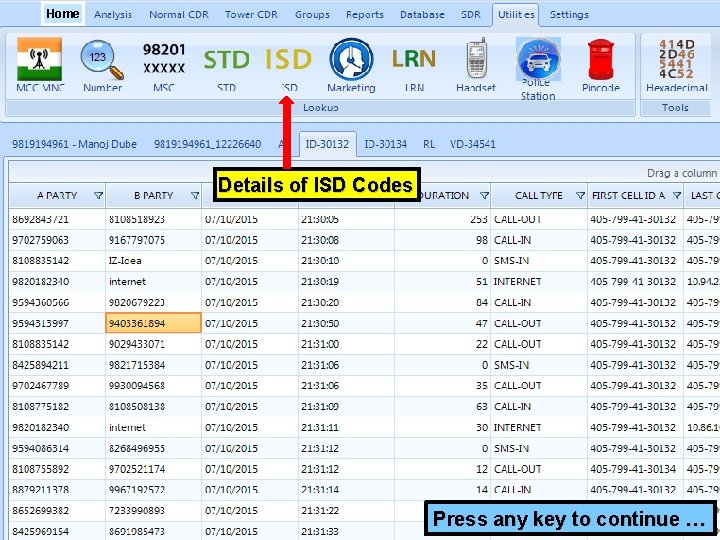
Task: Switch to the VD-34541 document tab
Action: click(472, 144)
